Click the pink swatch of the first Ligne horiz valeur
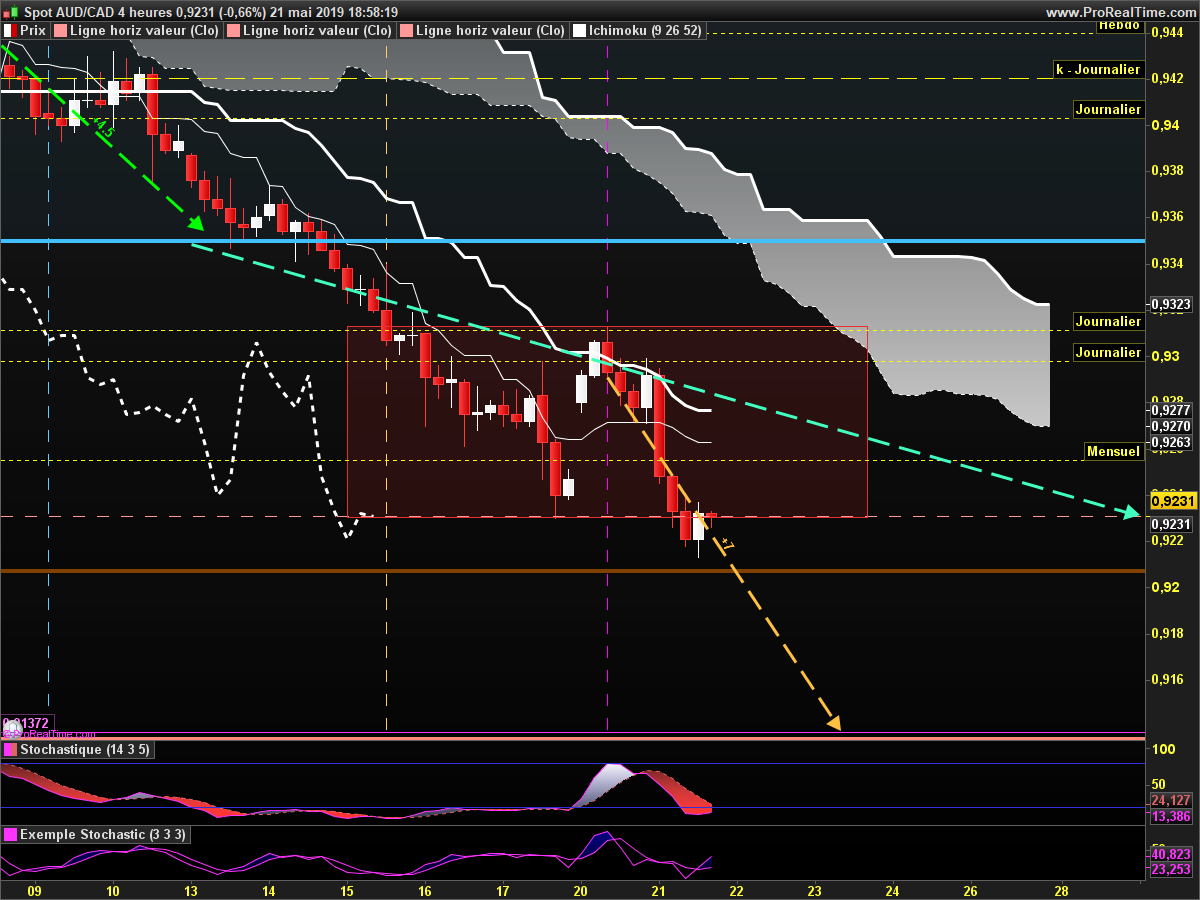Image resolution: width=1200 pixels, height=900 pixels. [x=62, y=30]
